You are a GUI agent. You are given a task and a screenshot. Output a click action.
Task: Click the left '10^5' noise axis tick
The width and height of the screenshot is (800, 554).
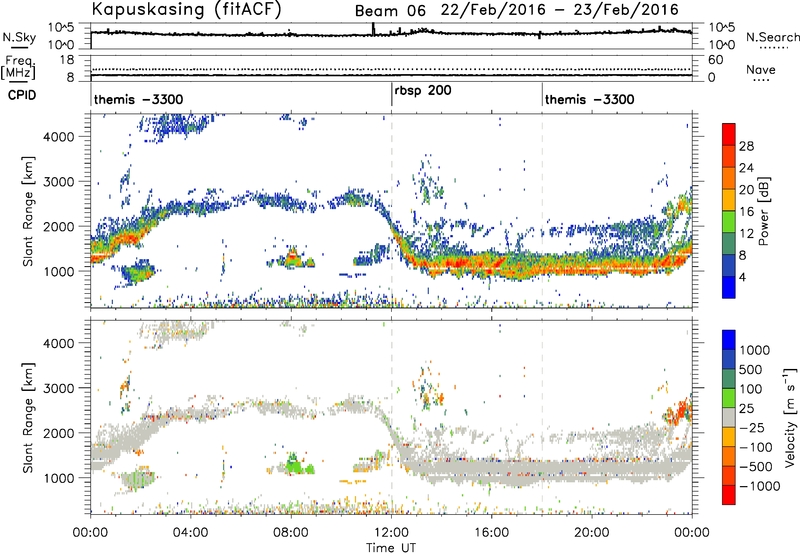62,28
